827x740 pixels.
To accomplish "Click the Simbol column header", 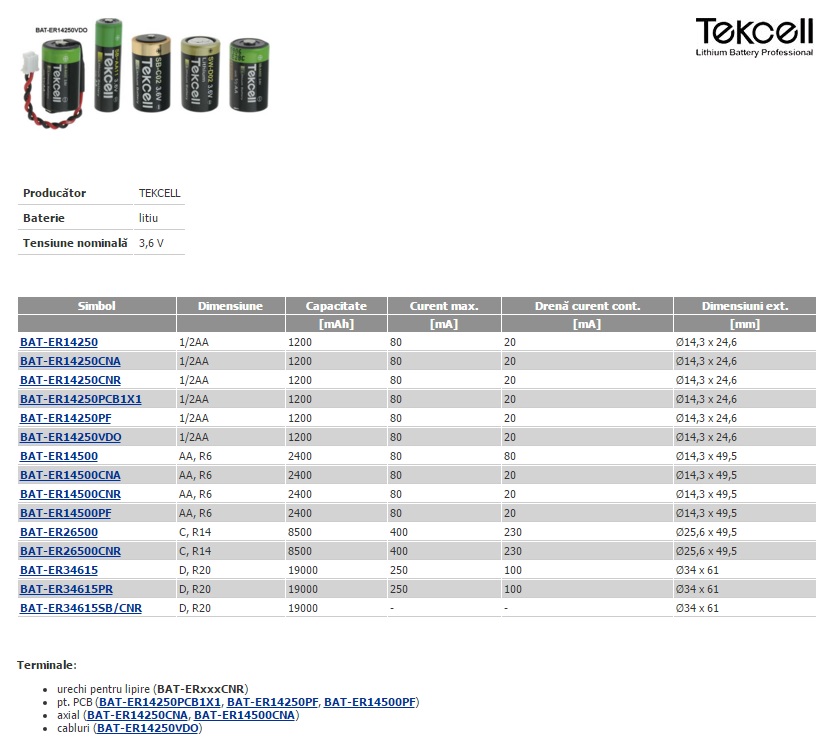I will click(x=97, y=306).
